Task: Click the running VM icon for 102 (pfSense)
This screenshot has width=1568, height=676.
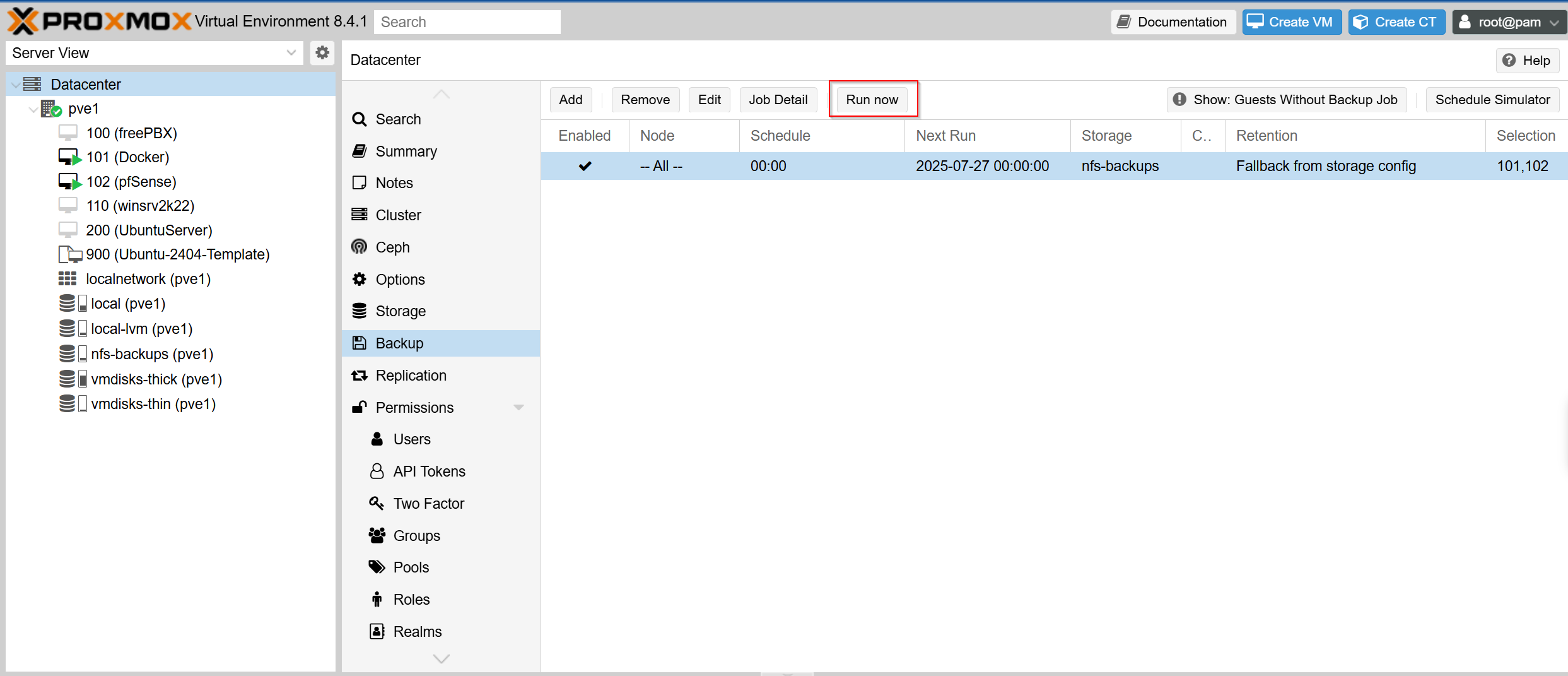Action: [69, 182]
